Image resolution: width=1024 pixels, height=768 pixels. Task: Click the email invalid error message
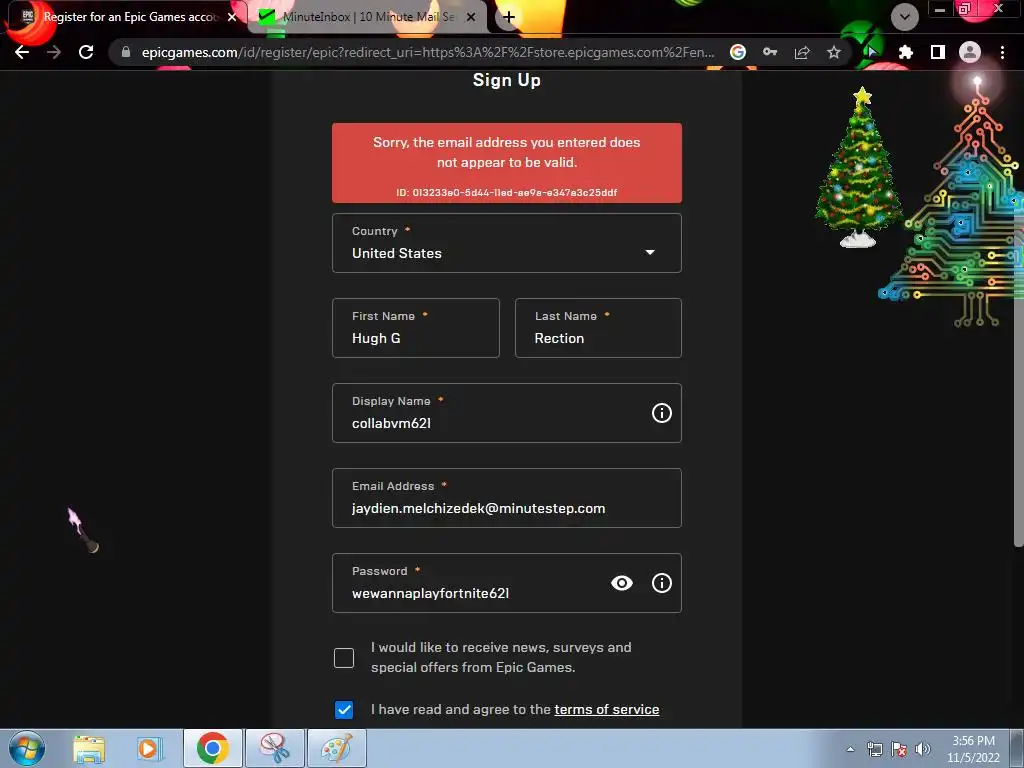(507, 163)
